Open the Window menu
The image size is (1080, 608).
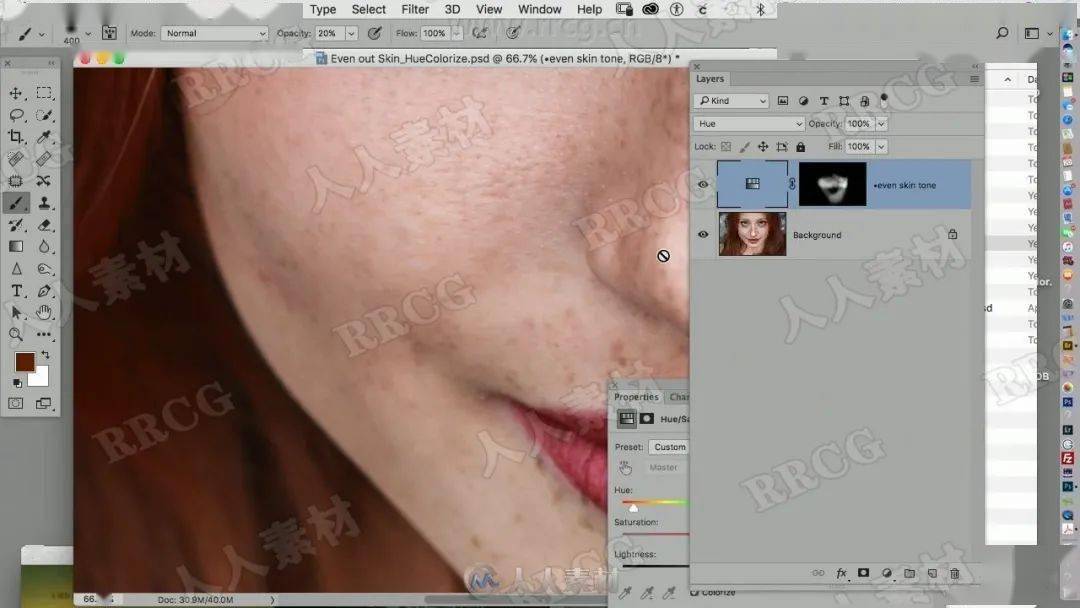[539, 9]
